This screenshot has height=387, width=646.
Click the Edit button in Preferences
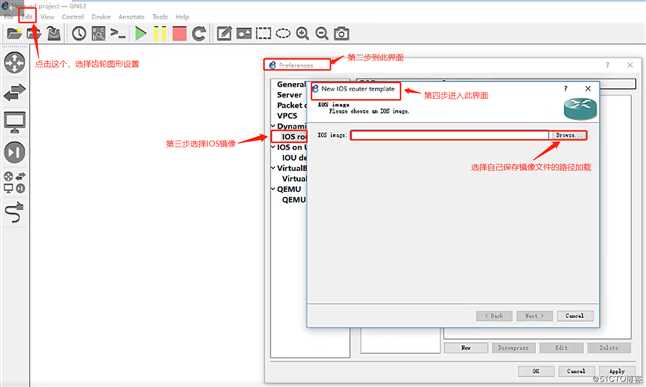[x=561, y=348]
